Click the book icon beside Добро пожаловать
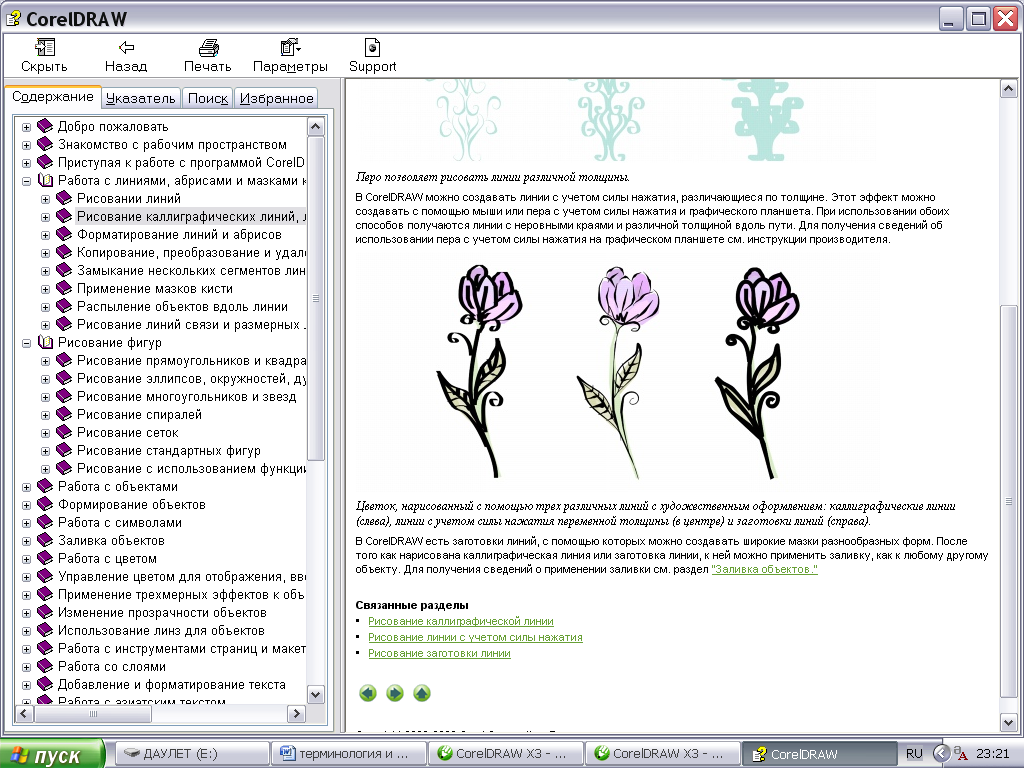 coord(44,126)
